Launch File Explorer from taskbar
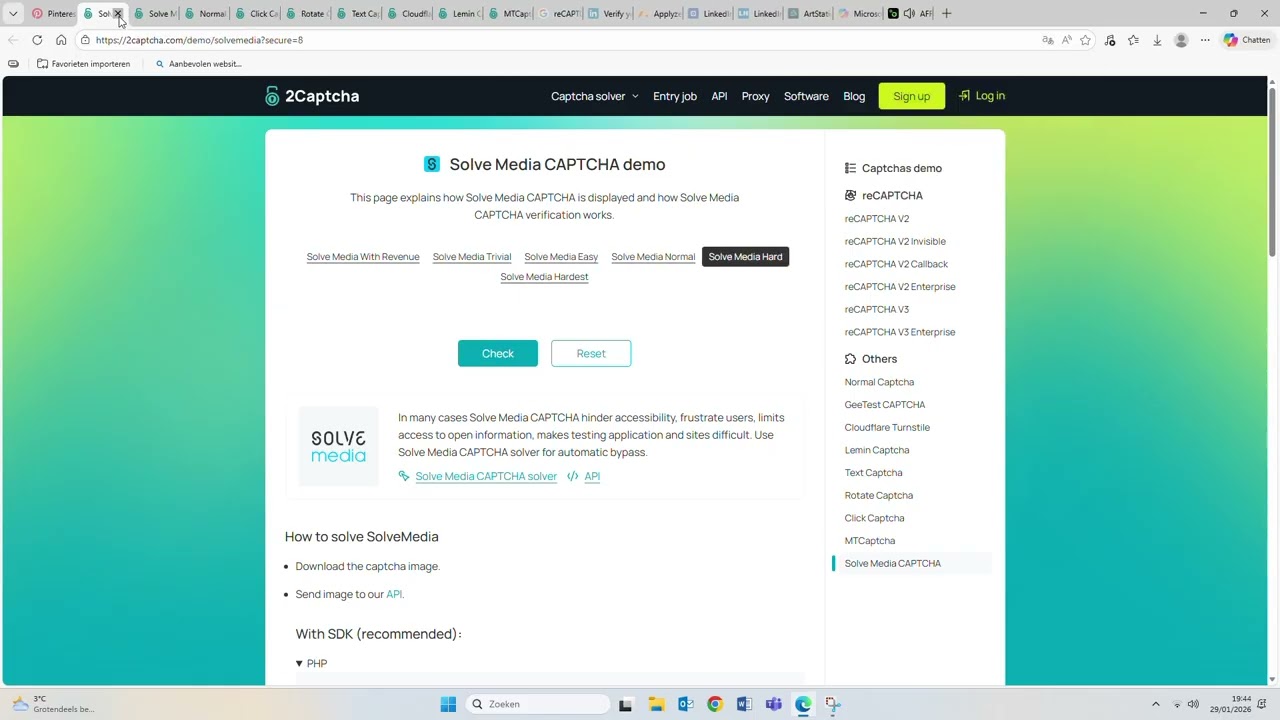Screen dimensions: 1280x720 (x=656, y=704)
